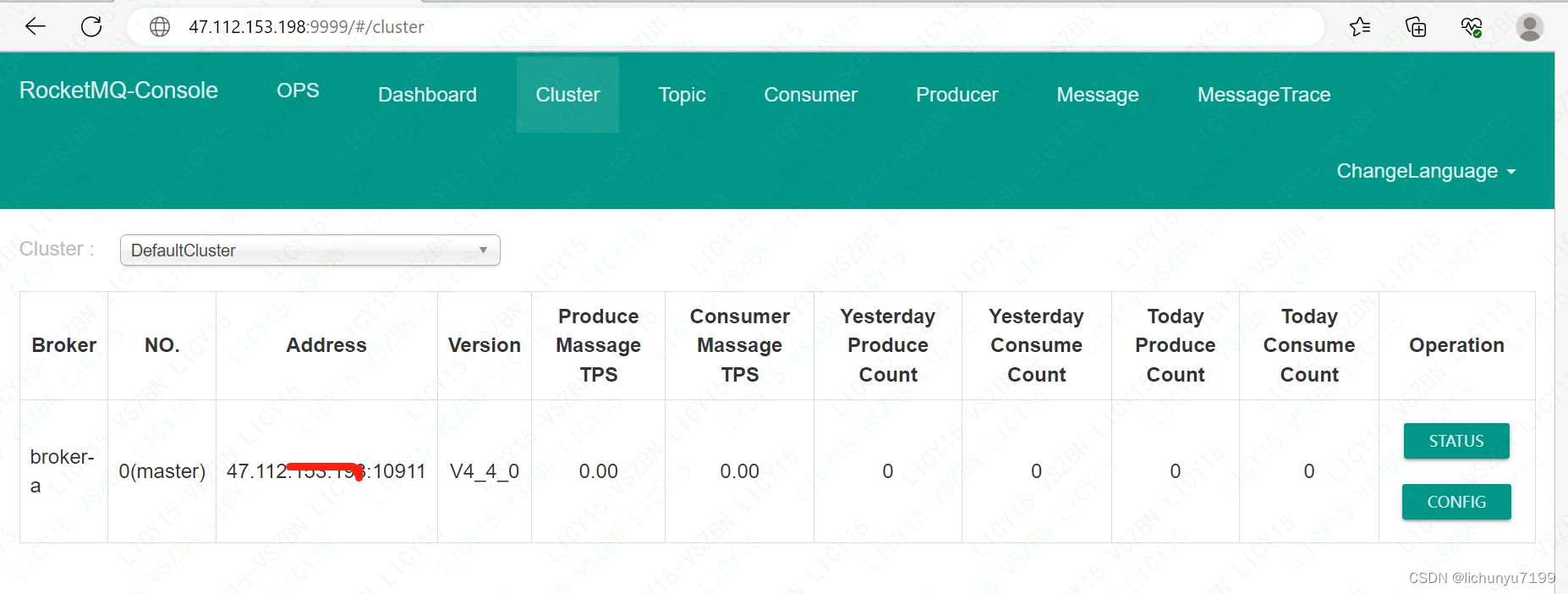Click the Version column header
The height and width of the screenshot is (594, 1568).
click(x=485, y=345)
